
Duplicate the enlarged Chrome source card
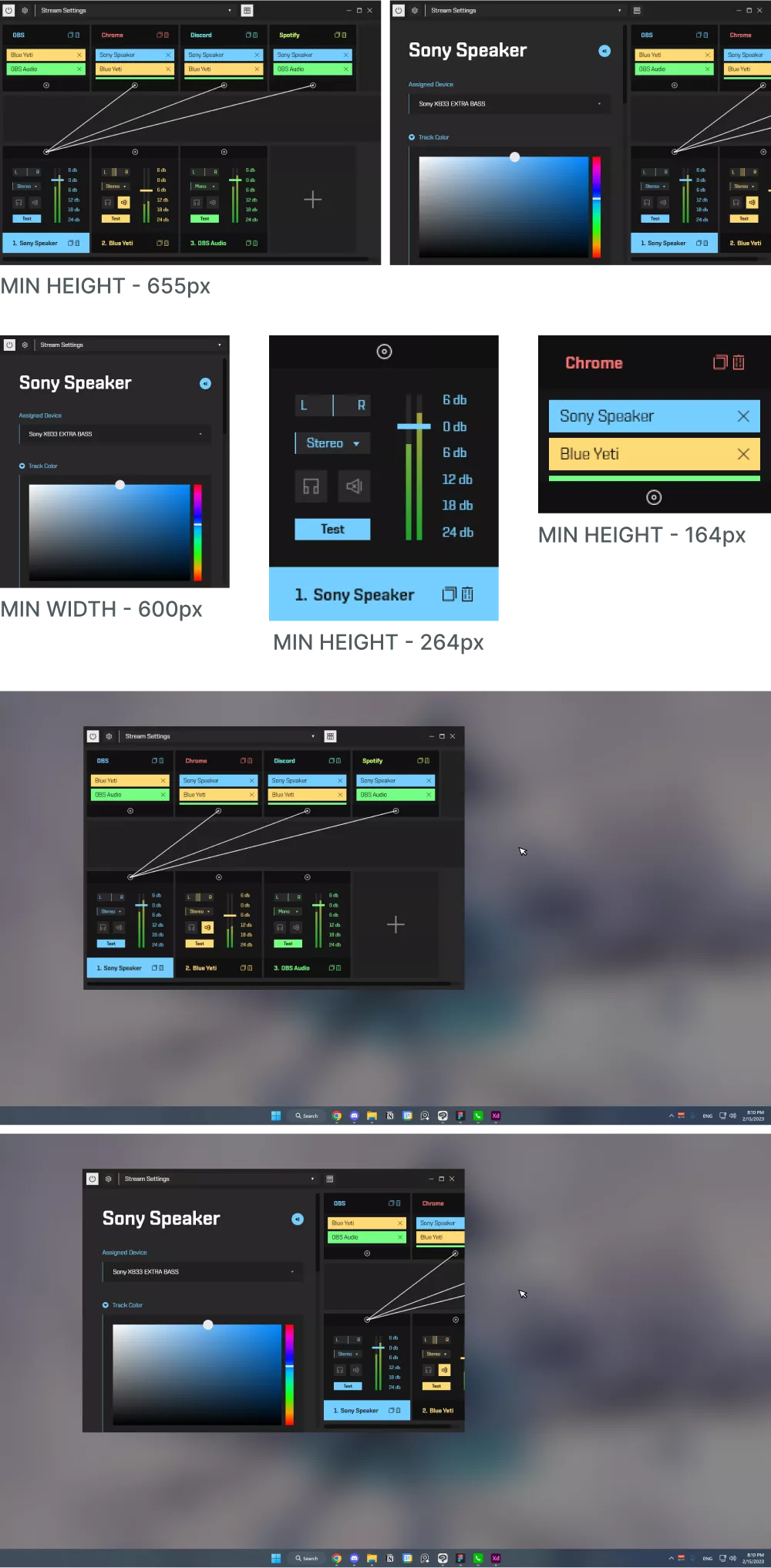pos(719,362)
